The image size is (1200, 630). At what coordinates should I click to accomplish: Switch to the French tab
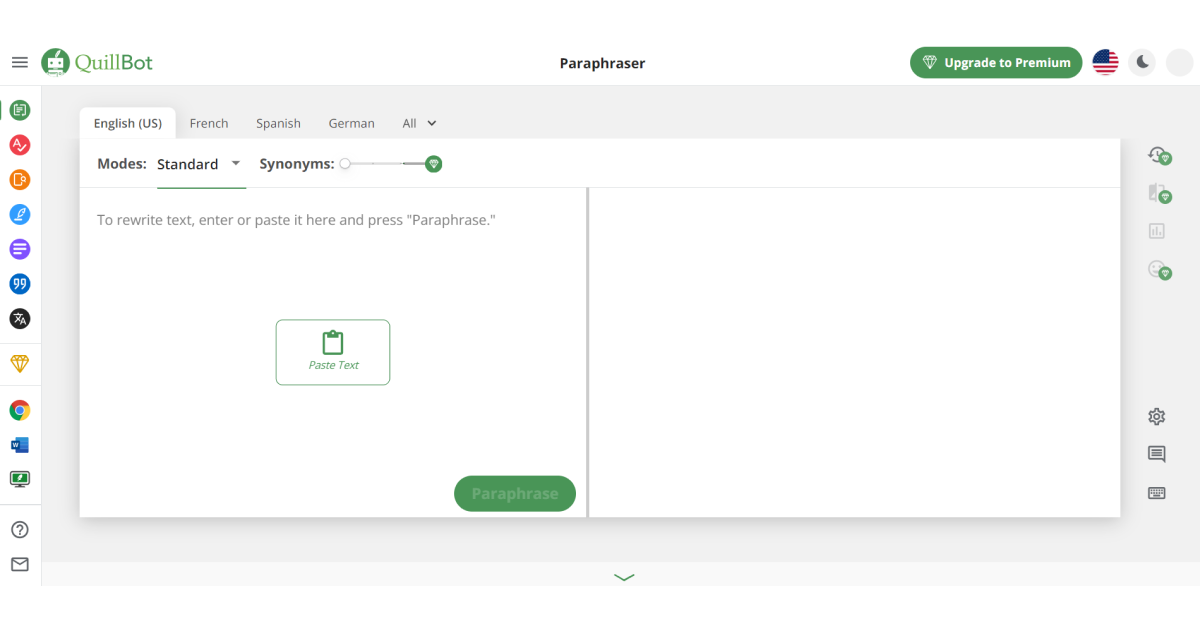tap(209, 123)
